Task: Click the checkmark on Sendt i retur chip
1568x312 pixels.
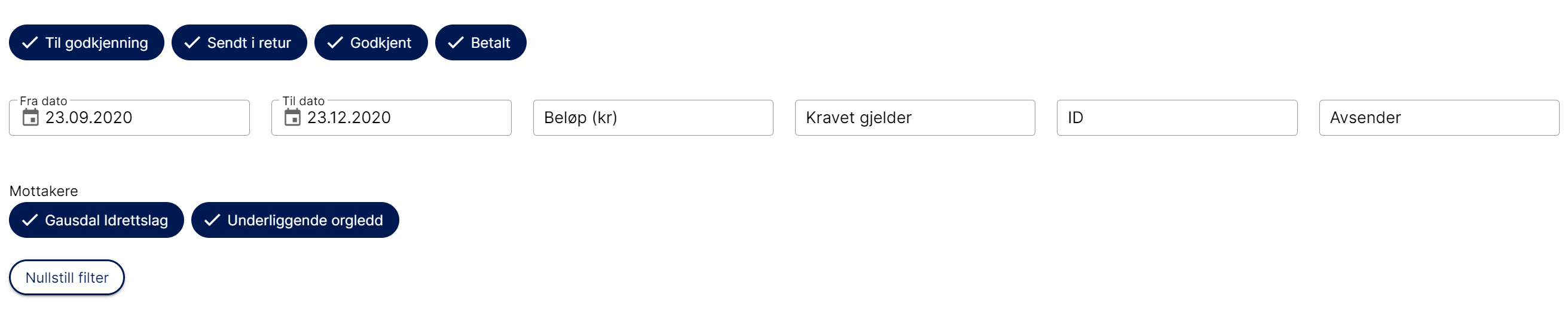Action: pos(192,42)
